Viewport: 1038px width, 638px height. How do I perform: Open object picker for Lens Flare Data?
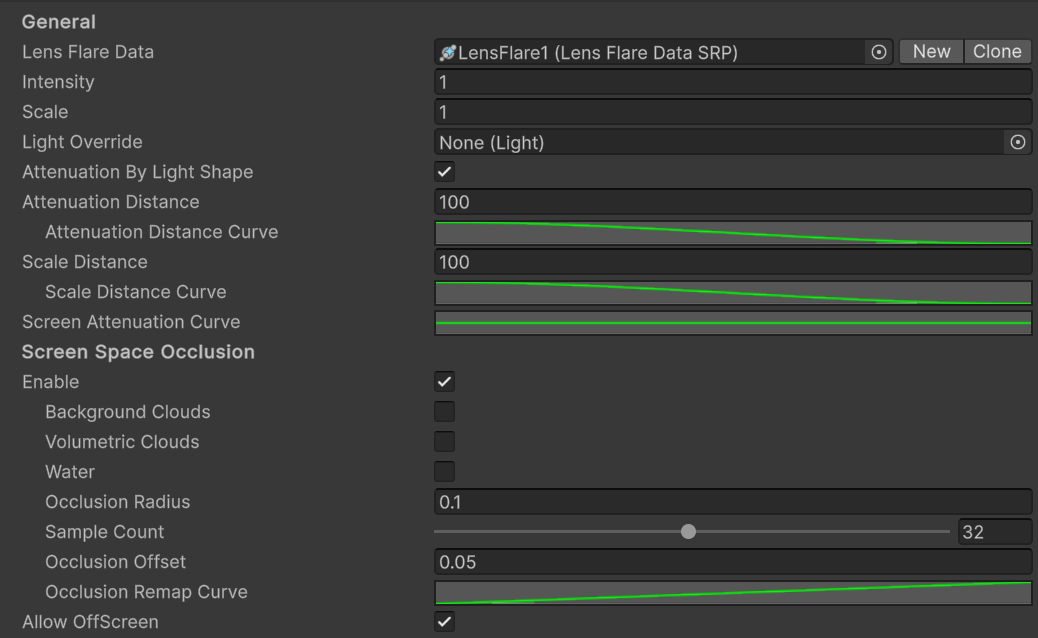[x=879, y=52]
